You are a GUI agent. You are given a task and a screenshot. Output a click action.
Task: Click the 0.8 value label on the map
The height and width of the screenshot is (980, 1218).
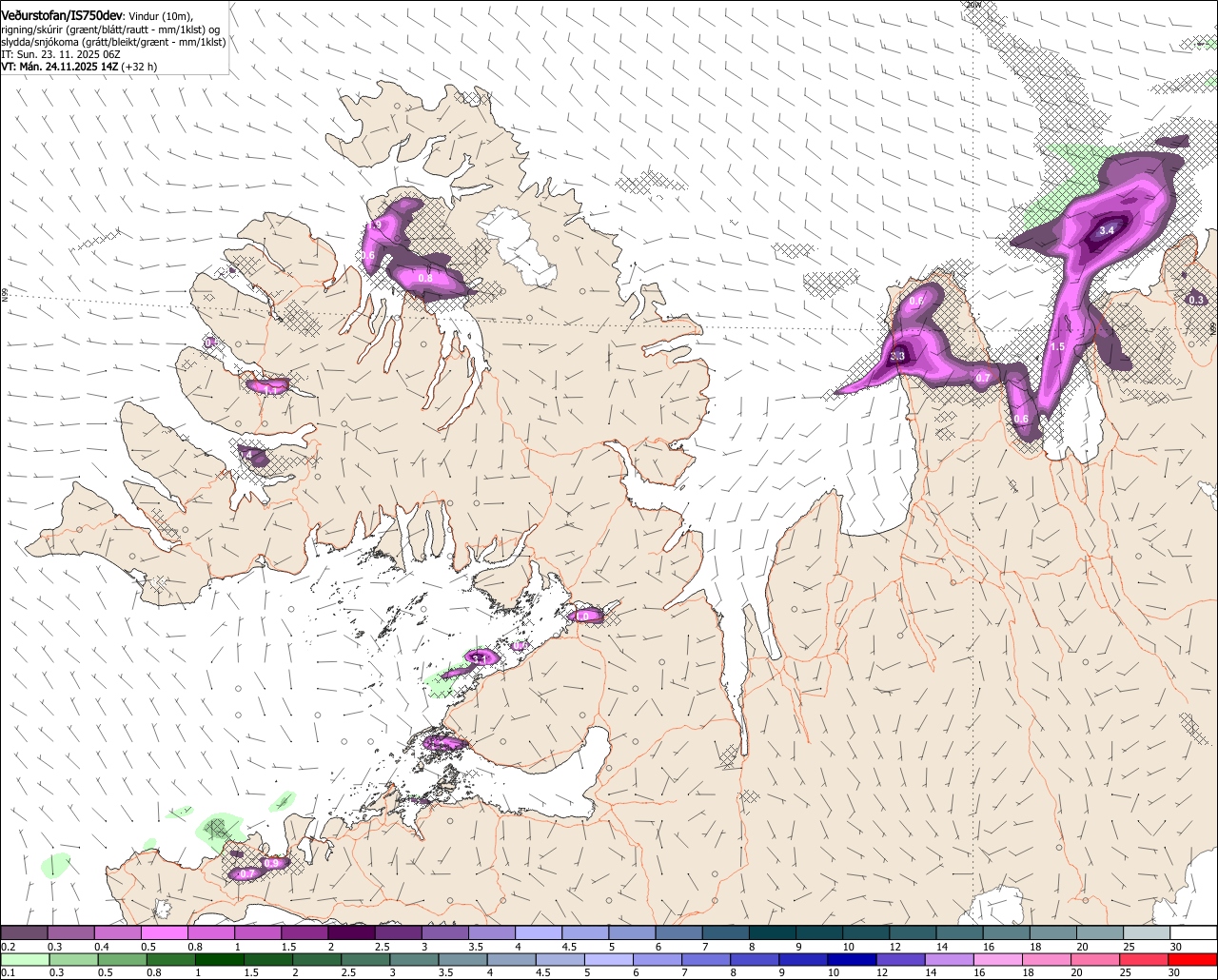425,279
